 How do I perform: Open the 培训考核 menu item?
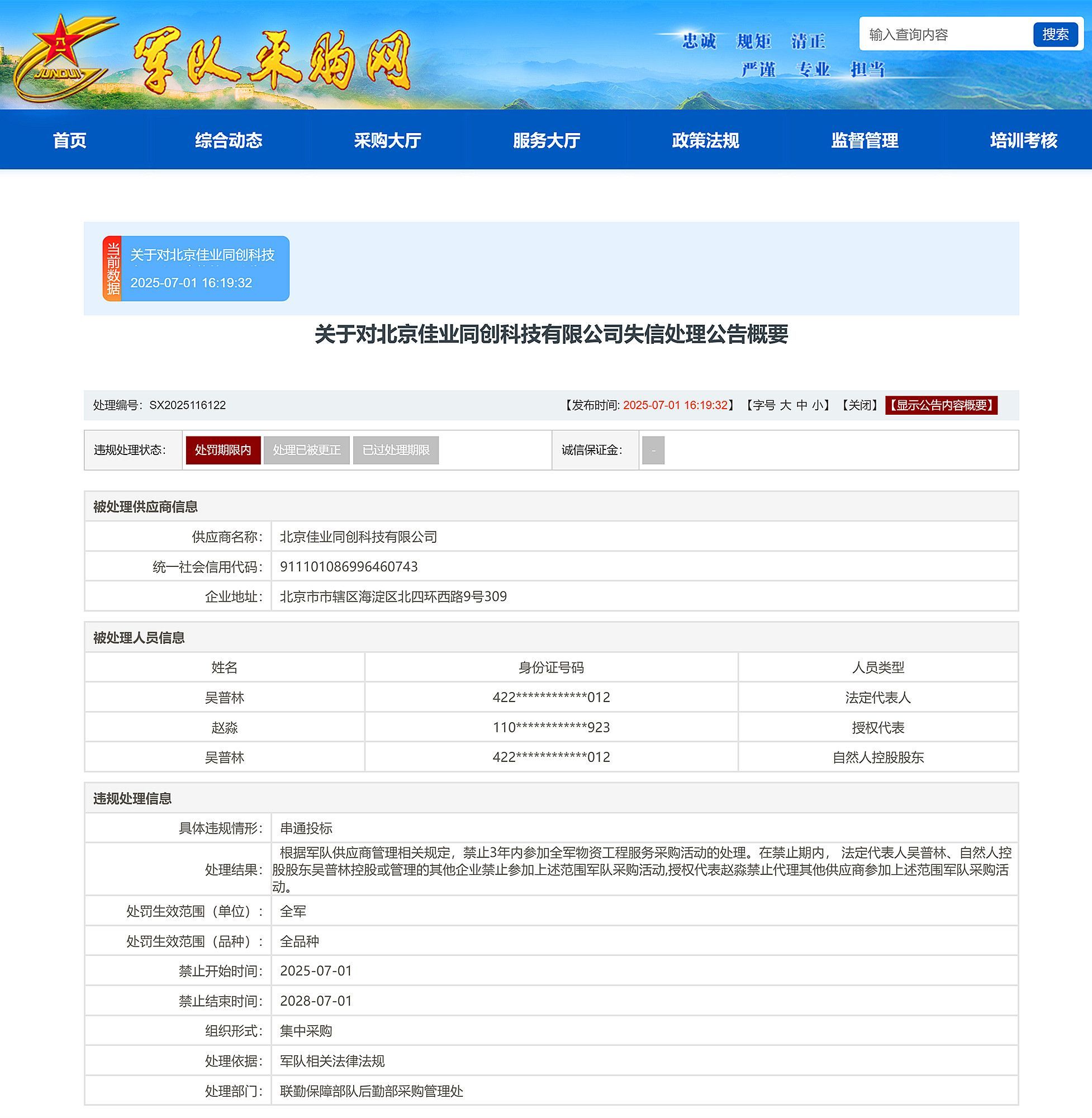[1024, 140]
